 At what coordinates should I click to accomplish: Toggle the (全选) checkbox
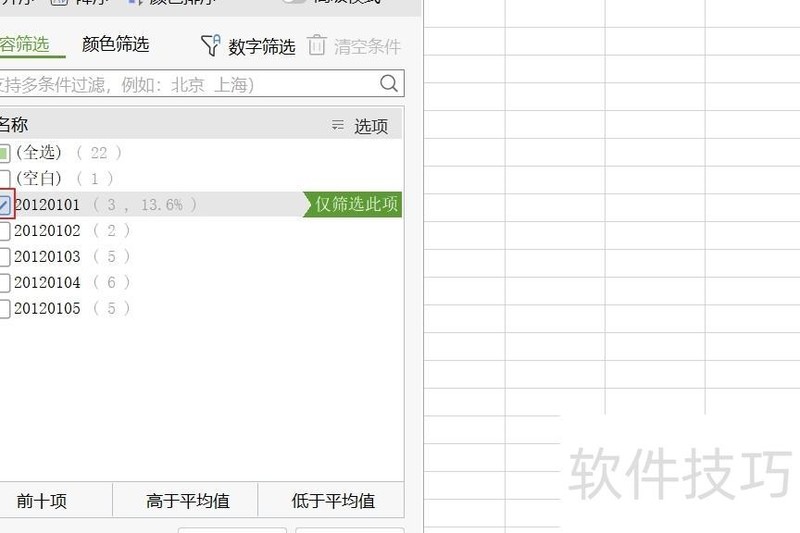(x=4, y=153)
